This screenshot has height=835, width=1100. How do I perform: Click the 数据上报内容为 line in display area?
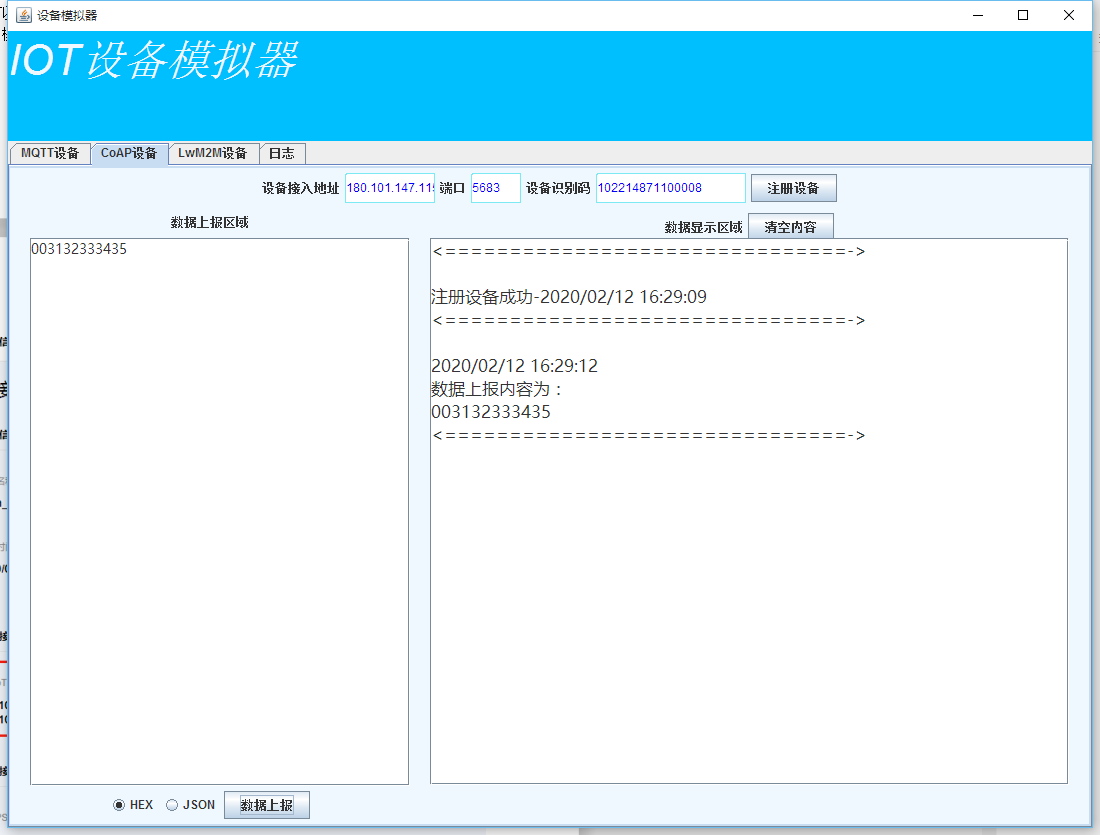tap(497, 389)
